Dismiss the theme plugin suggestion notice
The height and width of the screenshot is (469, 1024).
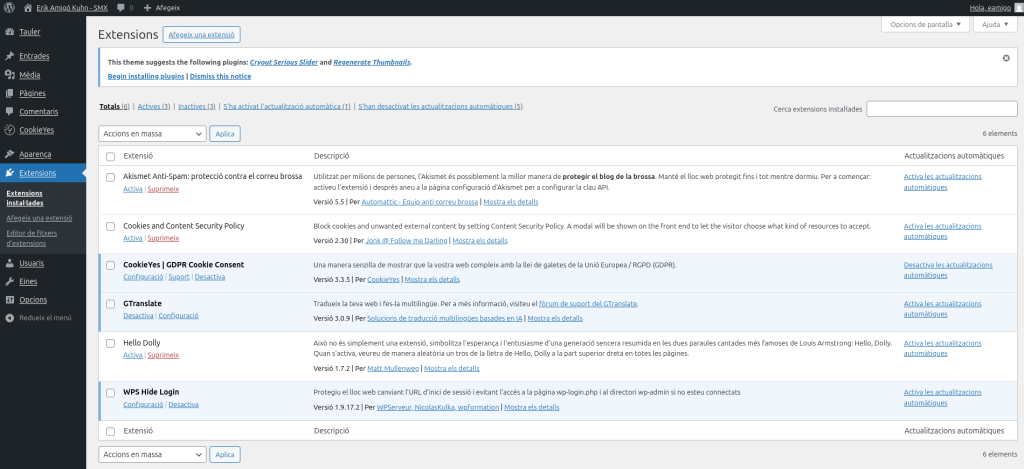[1006, 58]
